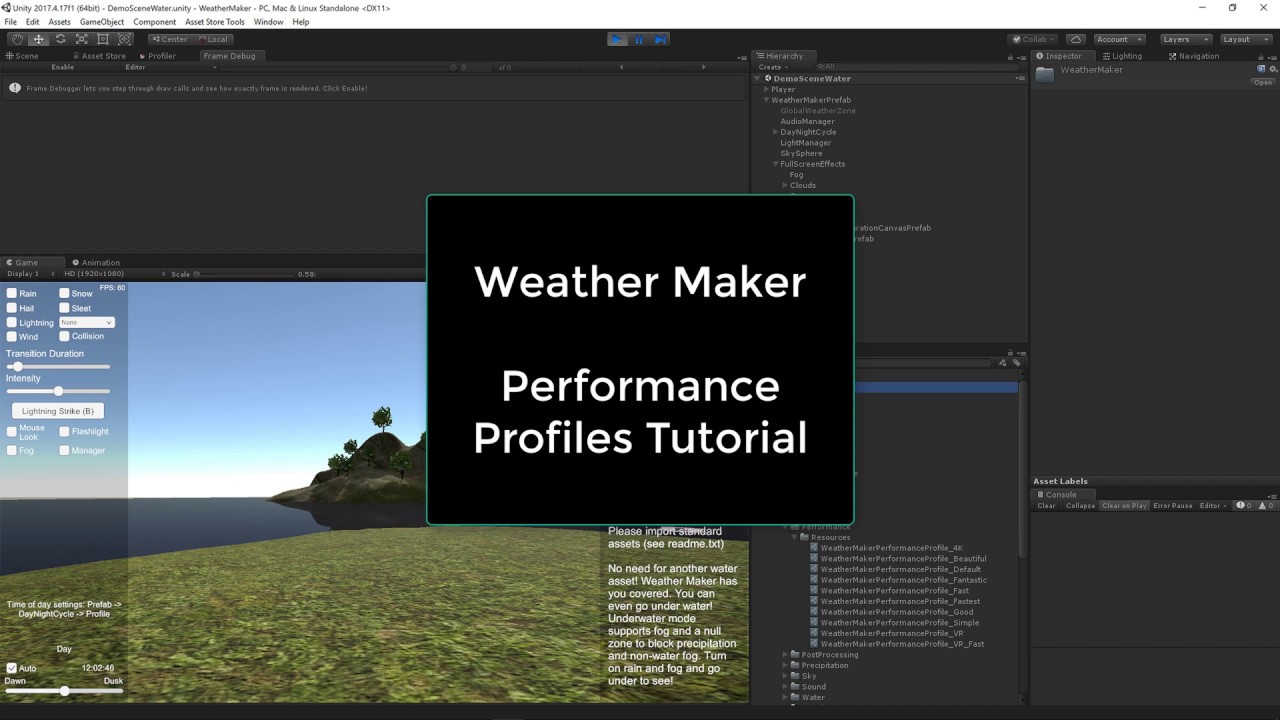
Task: Click the Step frame button
Action: pyautogui.click(x=660, y=39)
